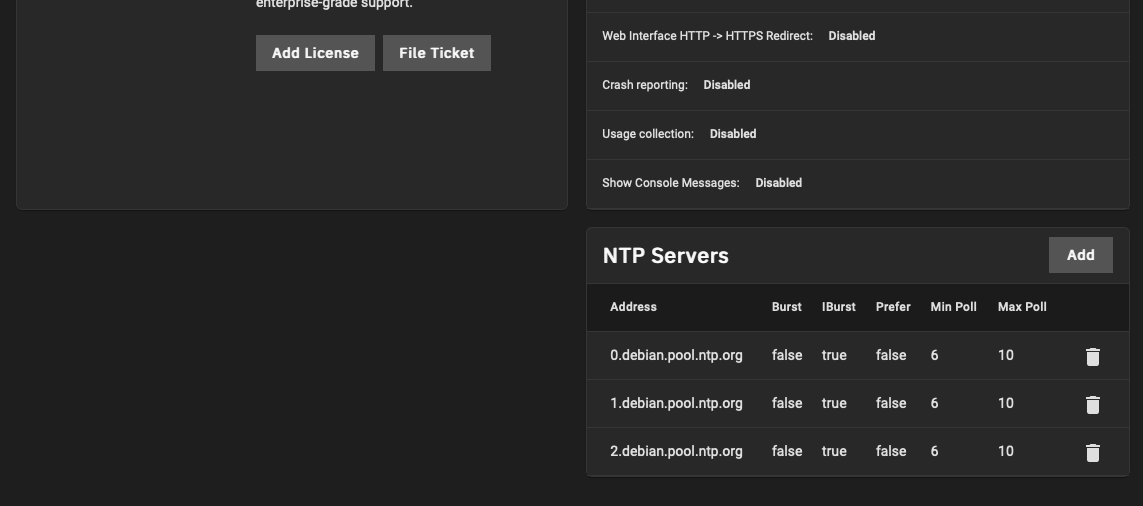Click the Add License button
Screen dimensions: 1143x506
315,53
